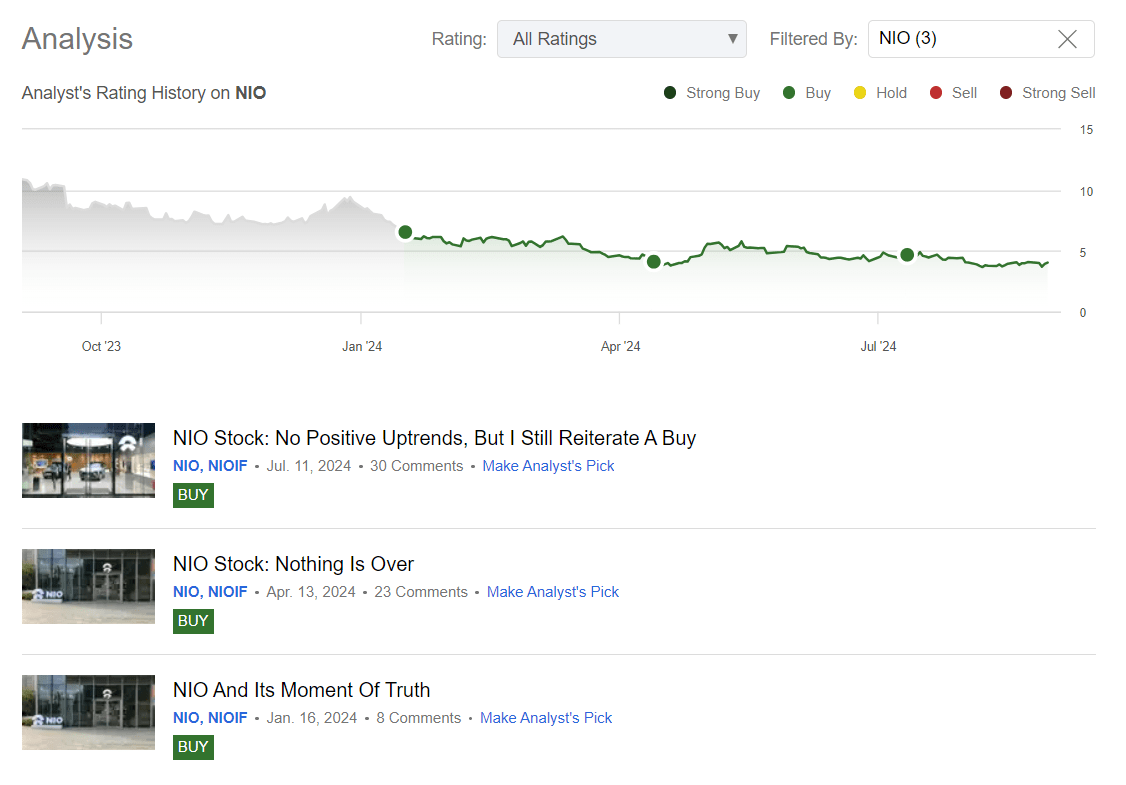Open 'NIO Stock: Nothing Is Over' article thumbnail
The height and width of the screenshot is (785, 1126).
(88, 586)
